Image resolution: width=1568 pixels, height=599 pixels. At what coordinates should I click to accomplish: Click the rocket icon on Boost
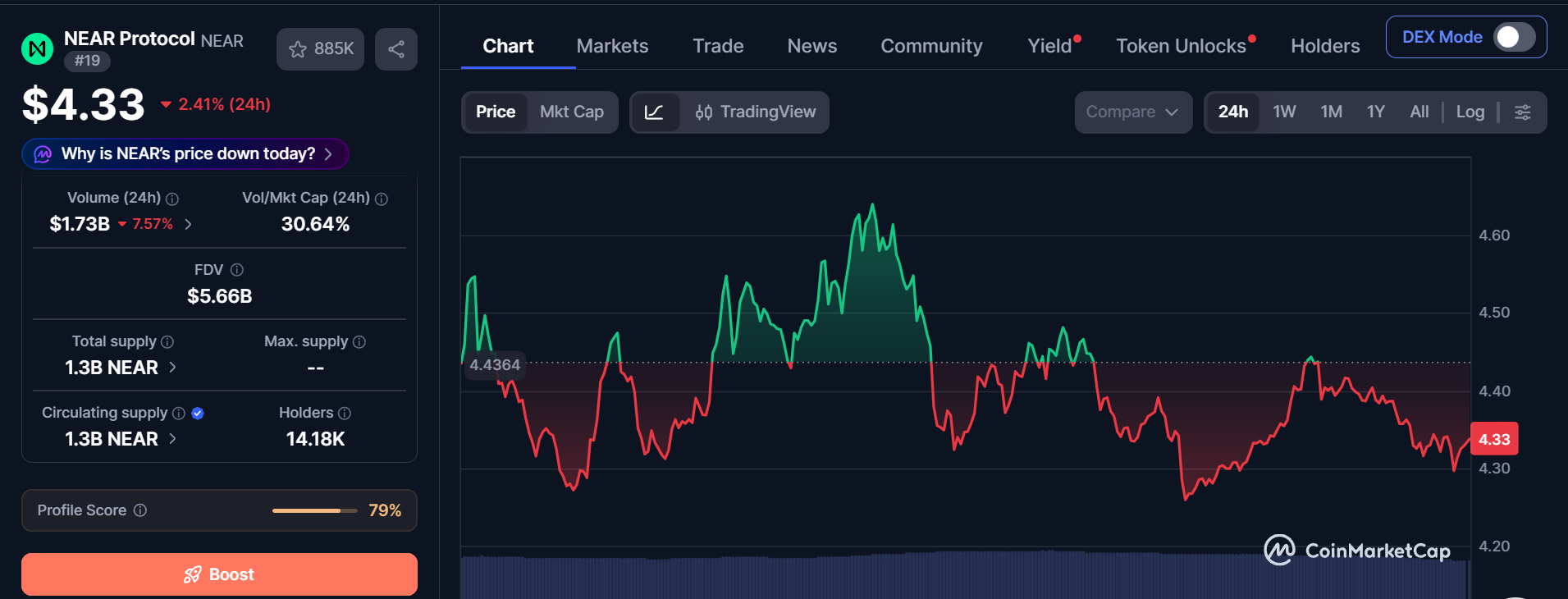pos(193,574)
